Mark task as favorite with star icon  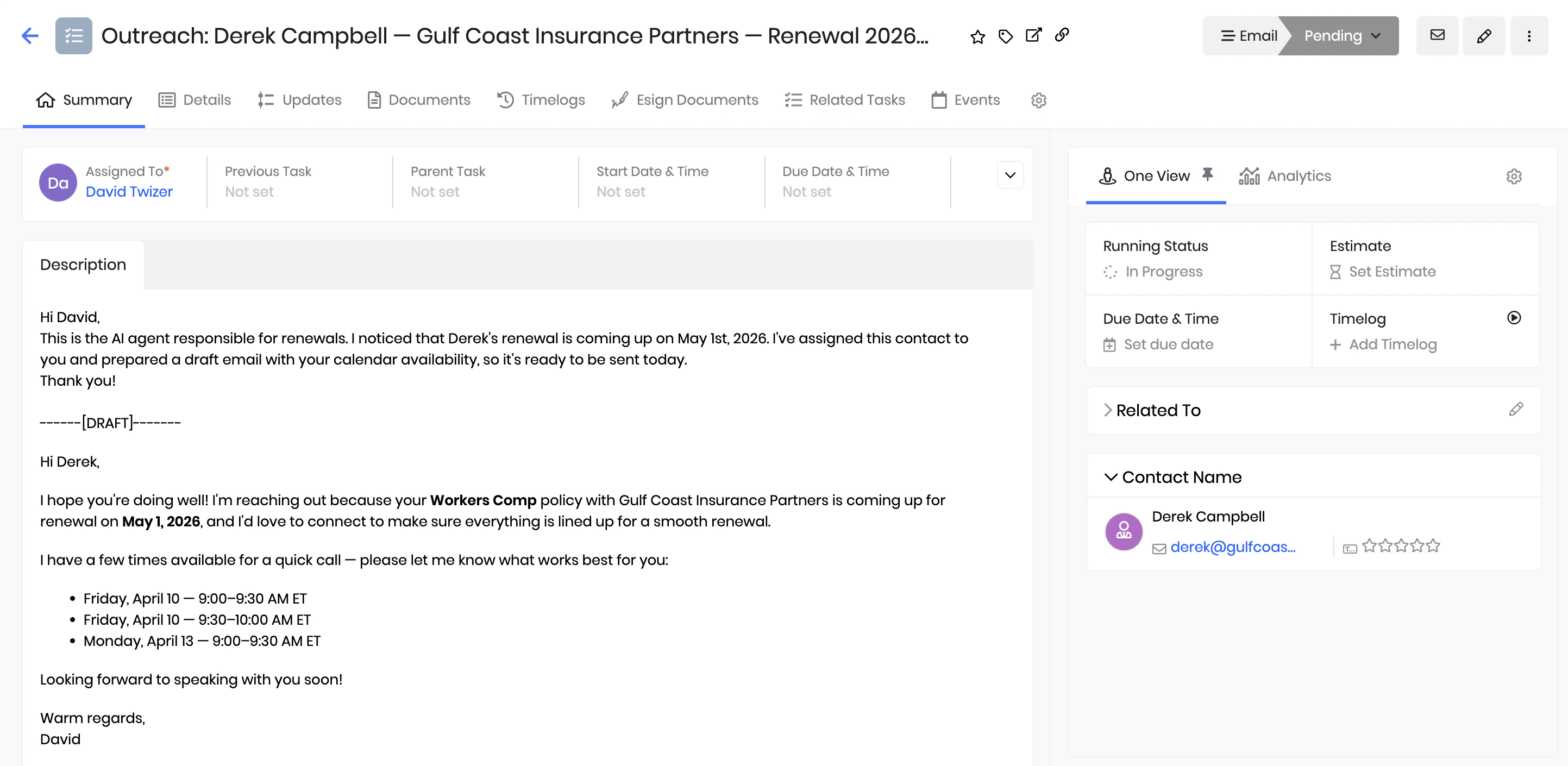pyautogui.click(x=977, y=36)
